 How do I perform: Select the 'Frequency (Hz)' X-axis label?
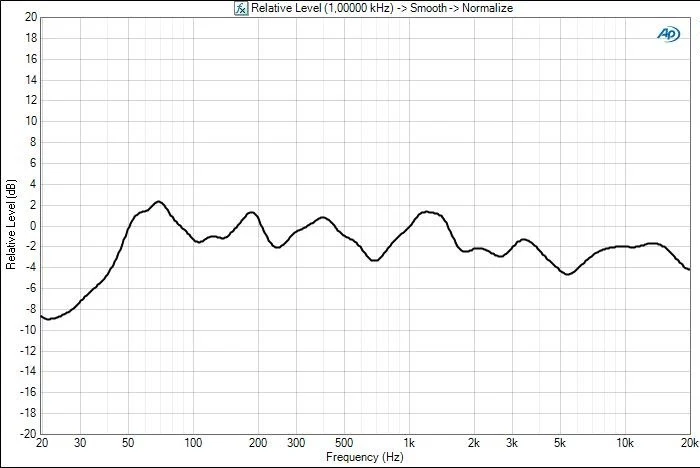(365, 457)
